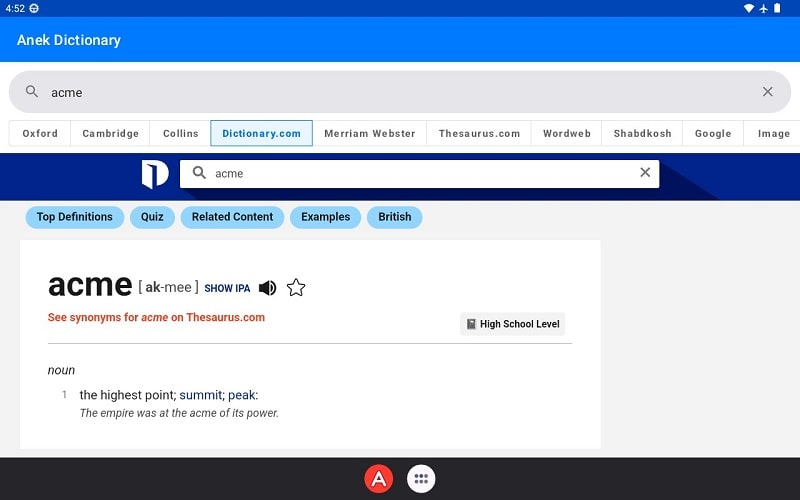Click the ak-mee pronunciation text

coord(168,287)
